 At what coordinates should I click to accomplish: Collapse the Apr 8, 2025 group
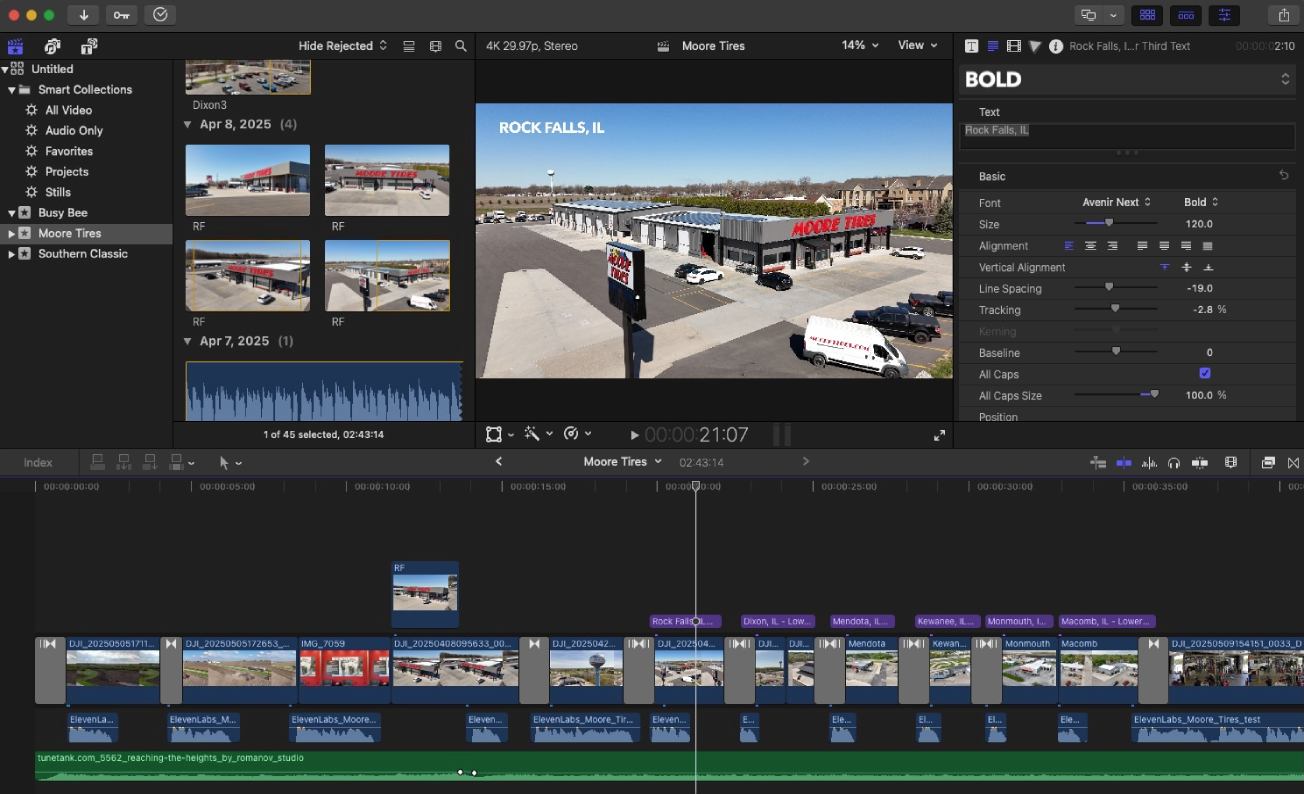click(x=188, y=125)
